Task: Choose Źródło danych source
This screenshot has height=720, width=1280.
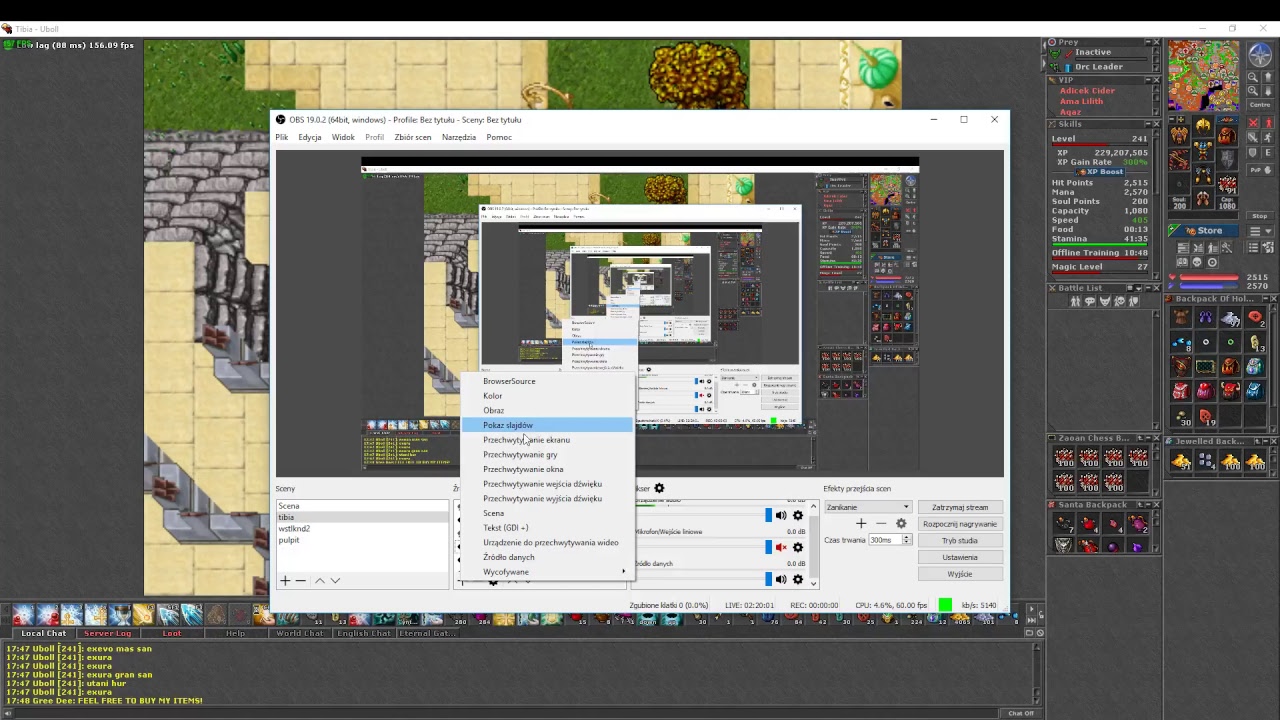Action: [547, 557]
